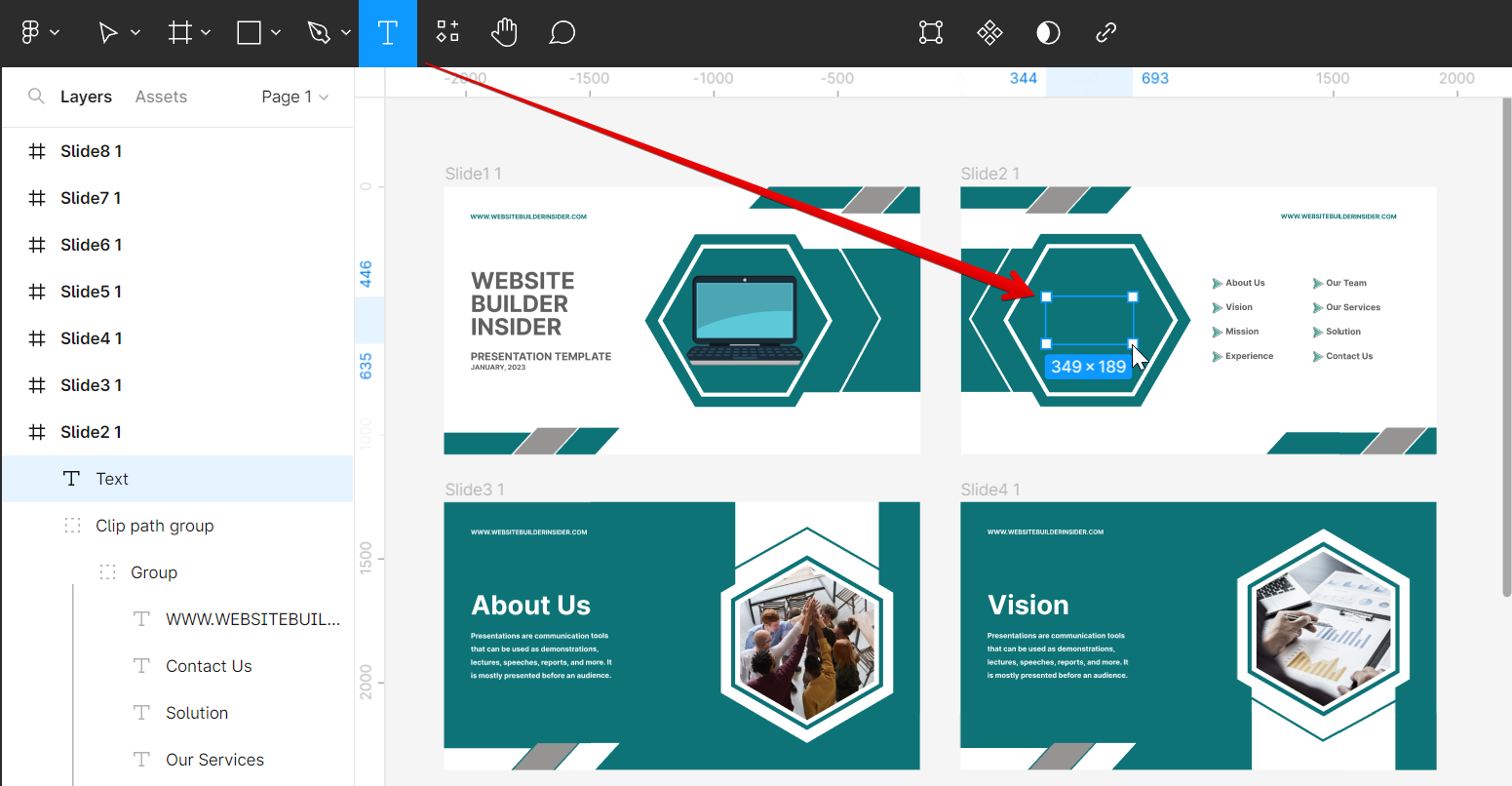
Task: Select the Hand tool
Action: (x=503, y=33)
